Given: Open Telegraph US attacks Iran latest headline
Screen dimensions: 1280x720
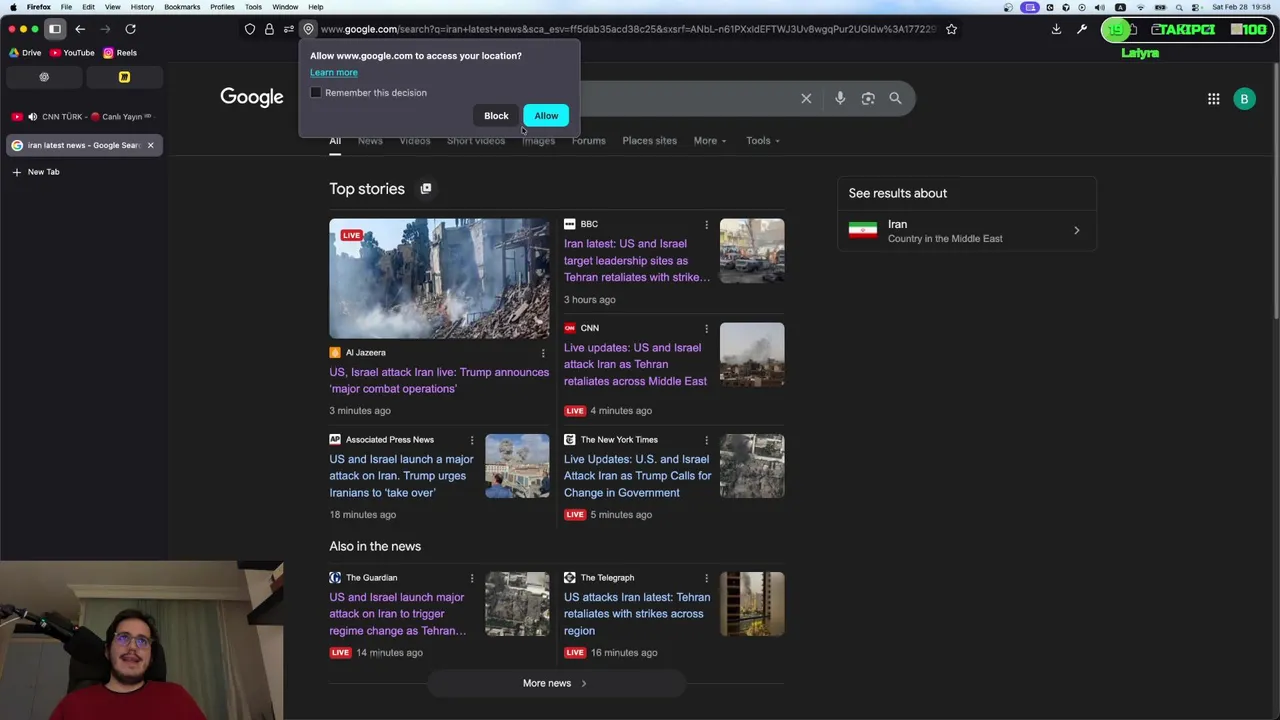Looking at the screenshot, I should pos(637,614).
